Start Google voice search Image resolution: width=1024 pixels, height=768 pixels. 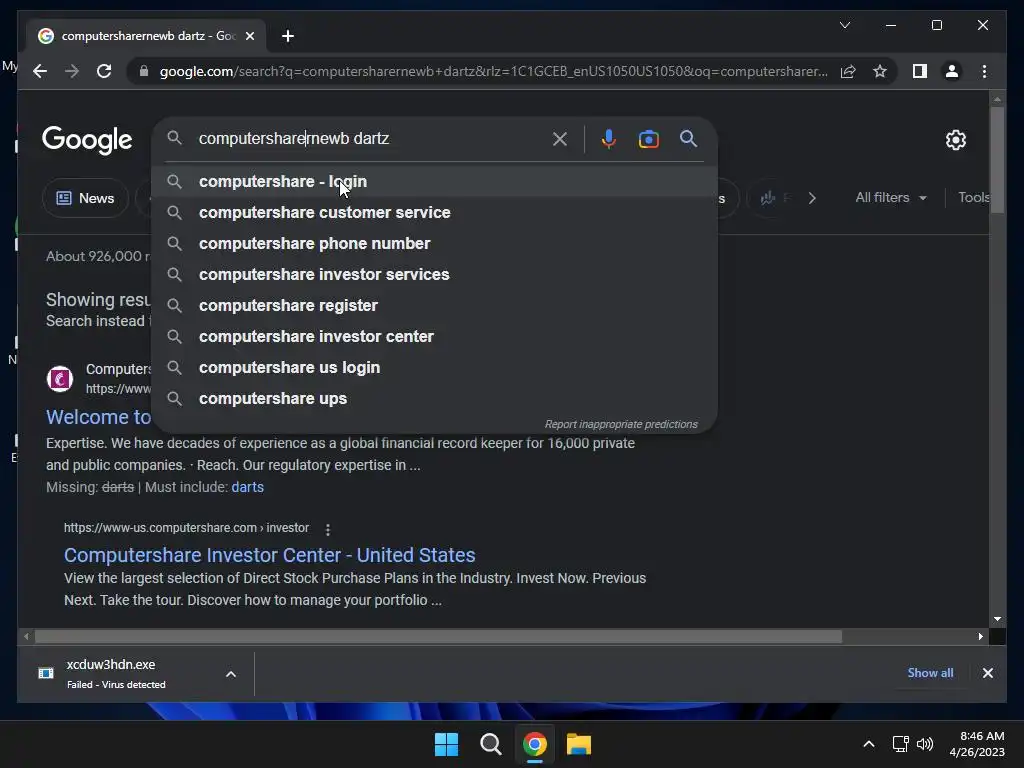609,138
